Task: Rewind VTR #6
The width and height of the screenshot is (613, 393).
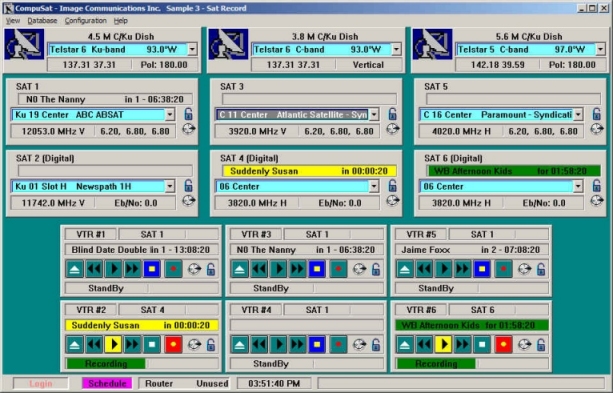Action: [424, 345]
